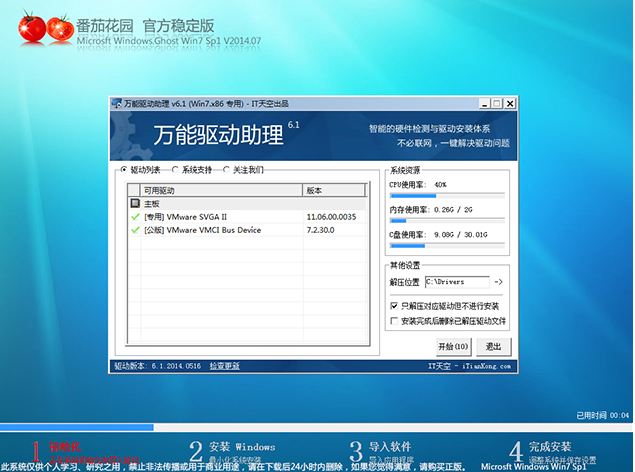Click the arrow browse button beside extract path
The height and width of the screenshot is (472, 635).
pos(499,282)
